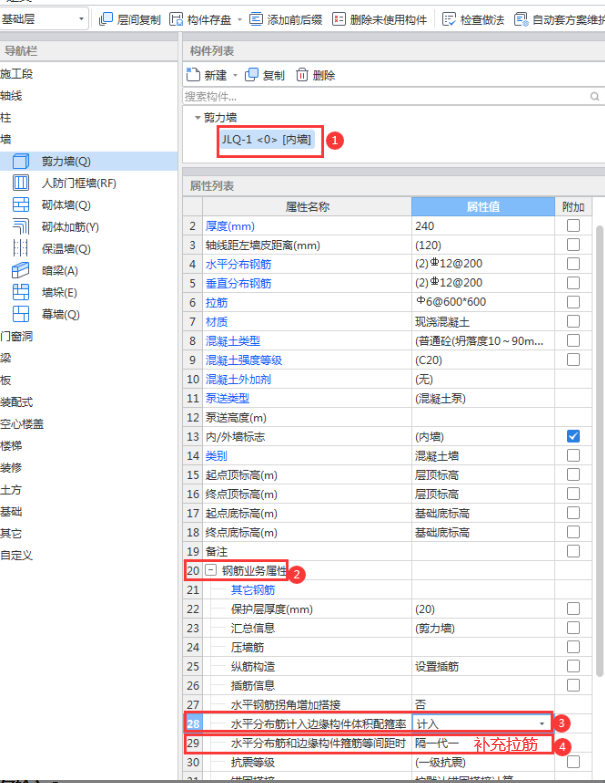Select component JLQ-1 <0> [内墙]
The image size is (605, 783).
pyautogui.click(x=267, y=139)
